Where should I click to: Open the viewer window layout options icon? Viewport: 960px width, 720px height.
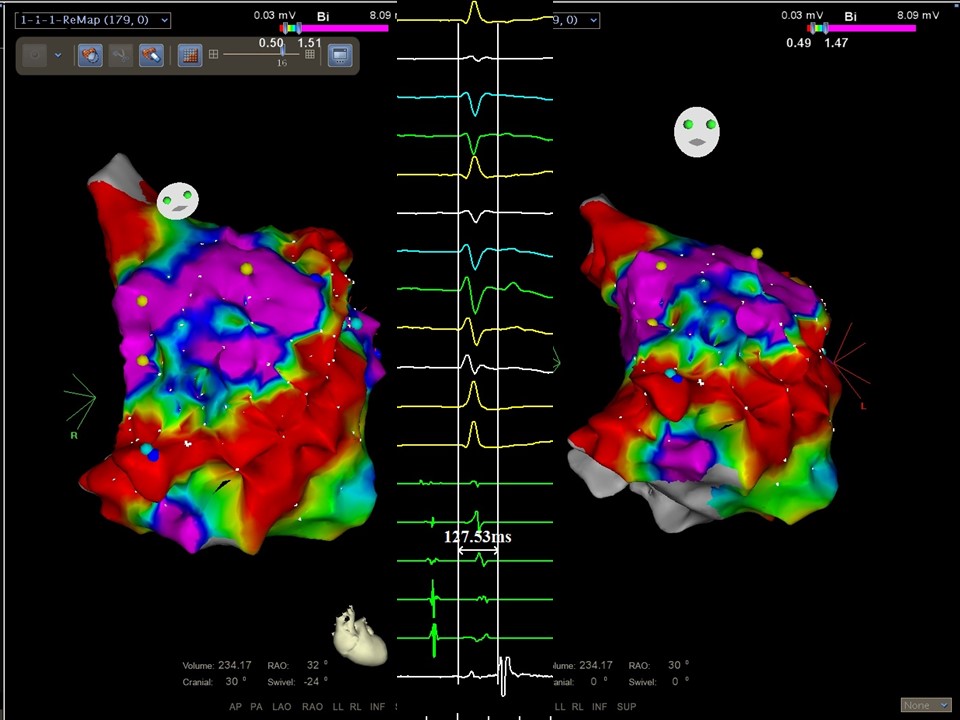(340, 55)
